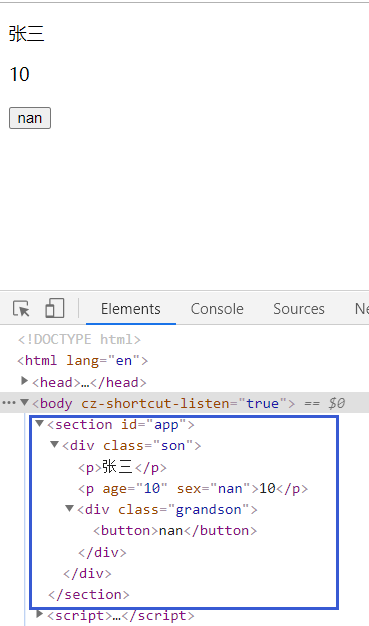The height and width of the screenshot is (626, 369).
Task: Collapse the div class="grandson" node
Action: [x=69, y=509]
